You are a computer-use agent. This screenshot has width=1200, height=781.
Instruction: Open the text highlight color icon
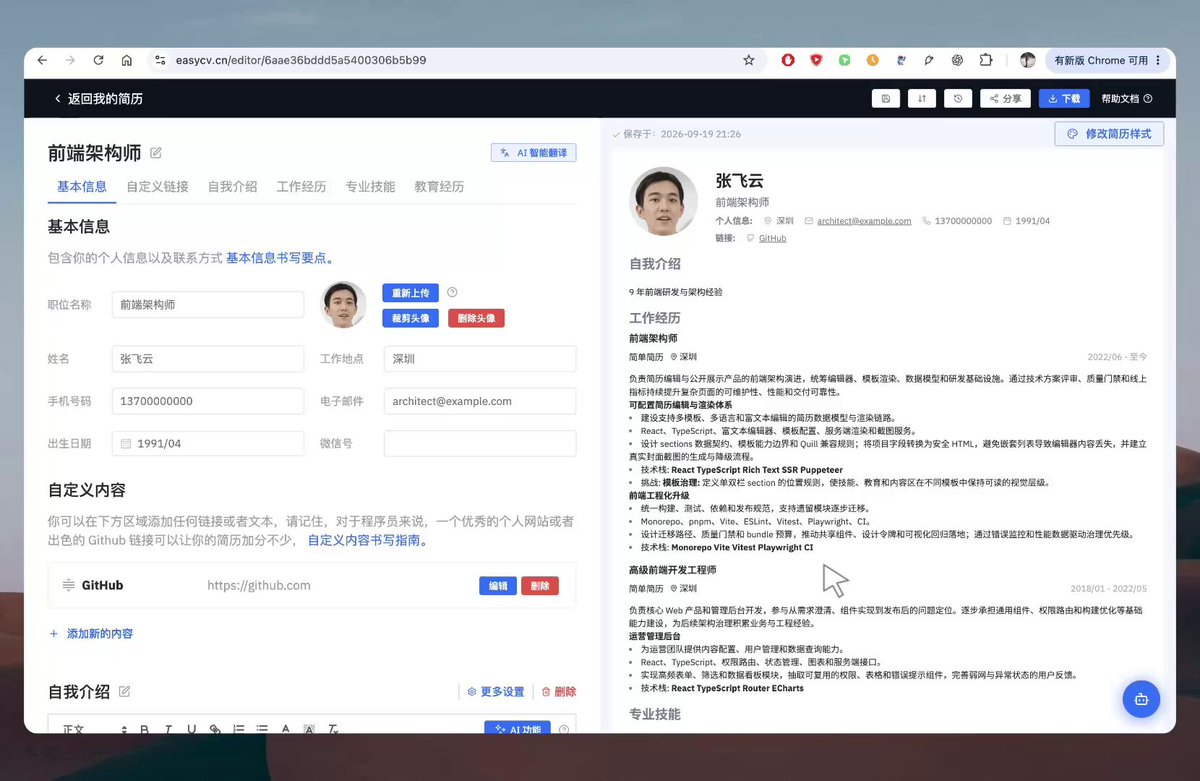[309, 729]
